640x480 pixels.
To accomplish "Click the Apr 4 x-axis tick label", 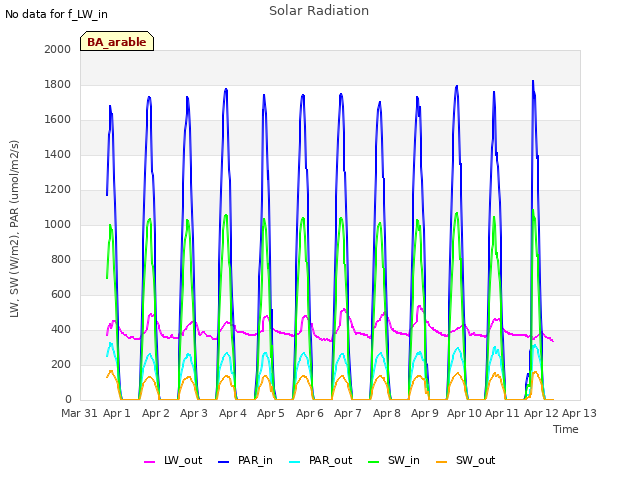I will (x=233, y=413).
